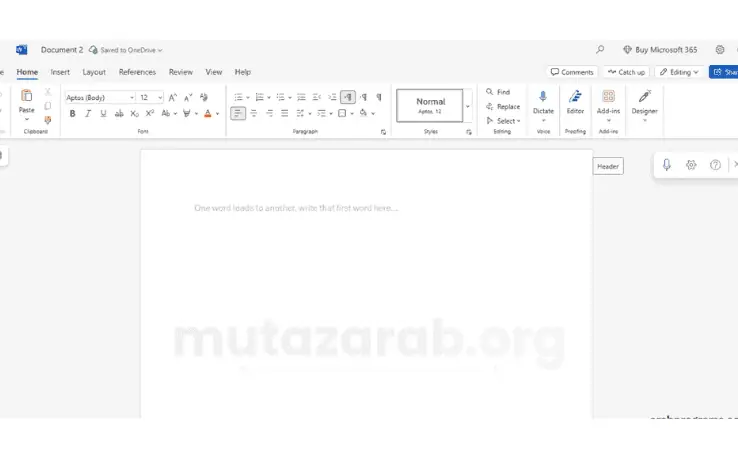Open the Help tab
This screenshot has height=458, width=738.
point(242,72)
